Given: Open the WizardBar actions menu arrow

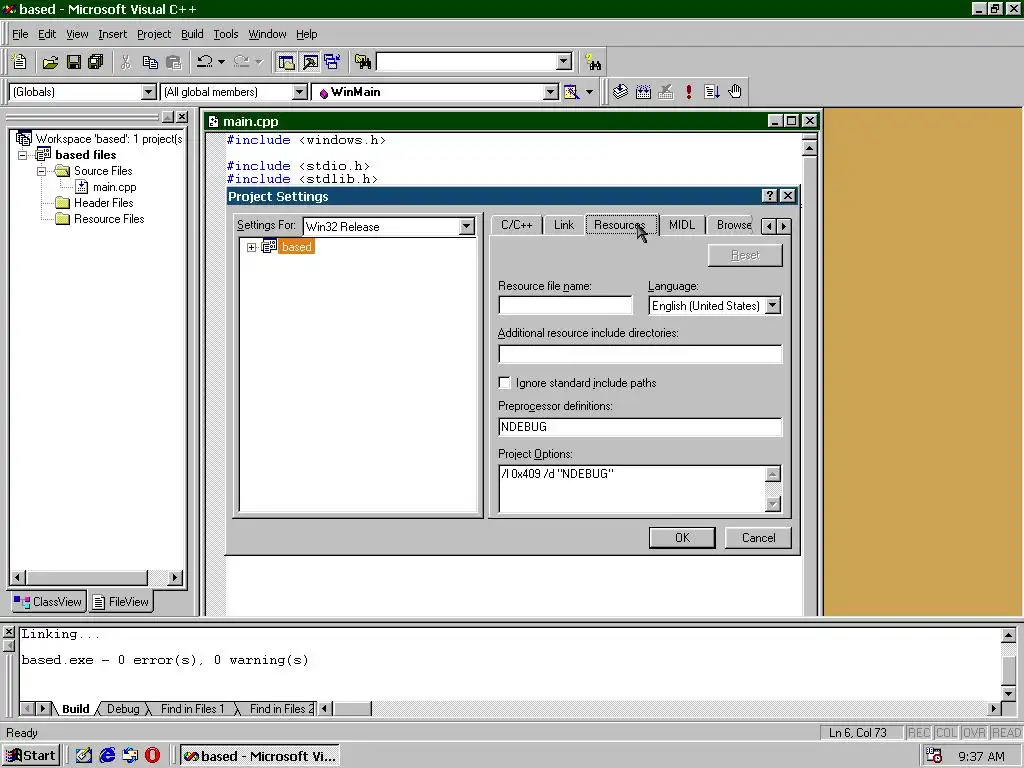Looking at the screenshot, I should [x=589, y=92].
